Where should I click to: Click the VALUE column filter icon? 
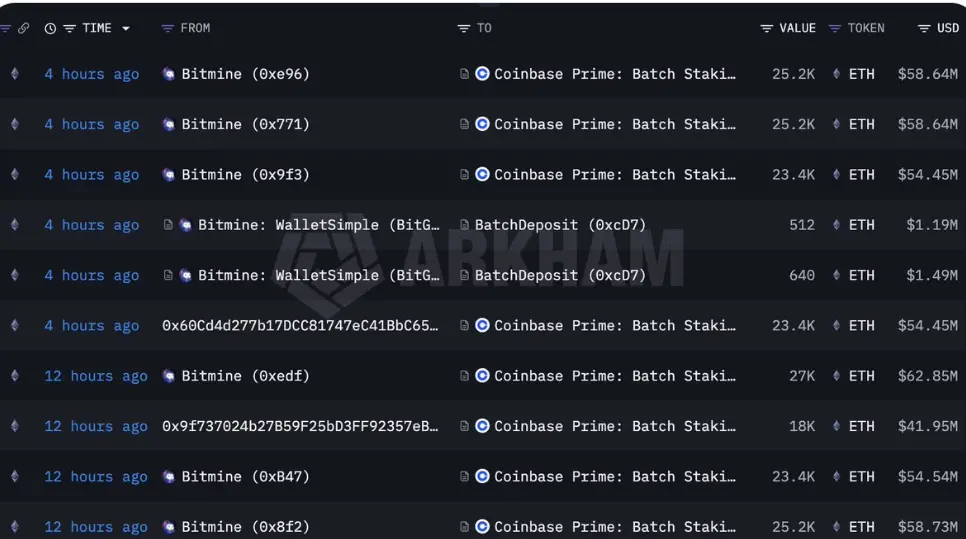coord(766,28)
